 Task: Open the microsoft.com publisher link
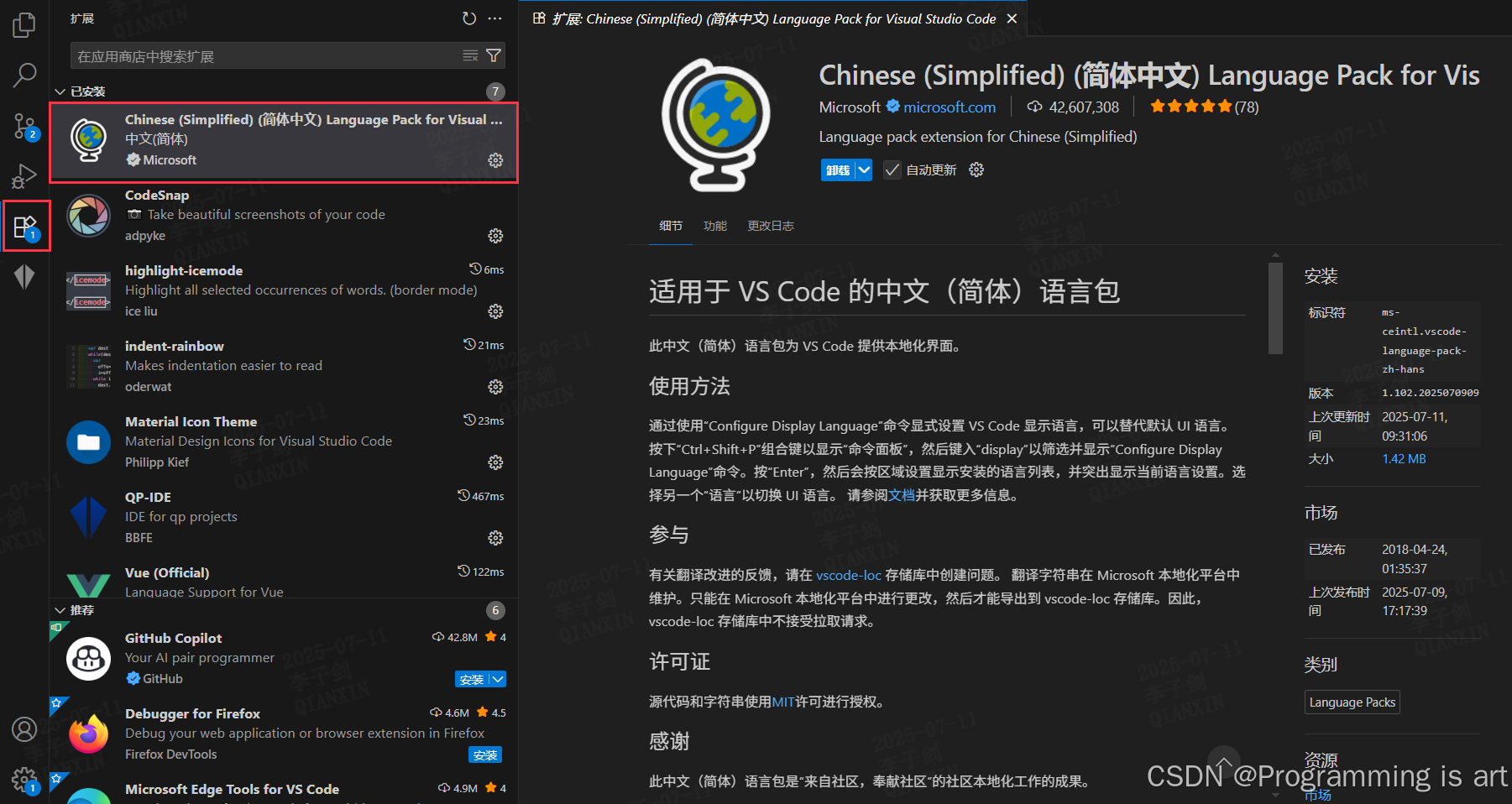tap(950, 107)
